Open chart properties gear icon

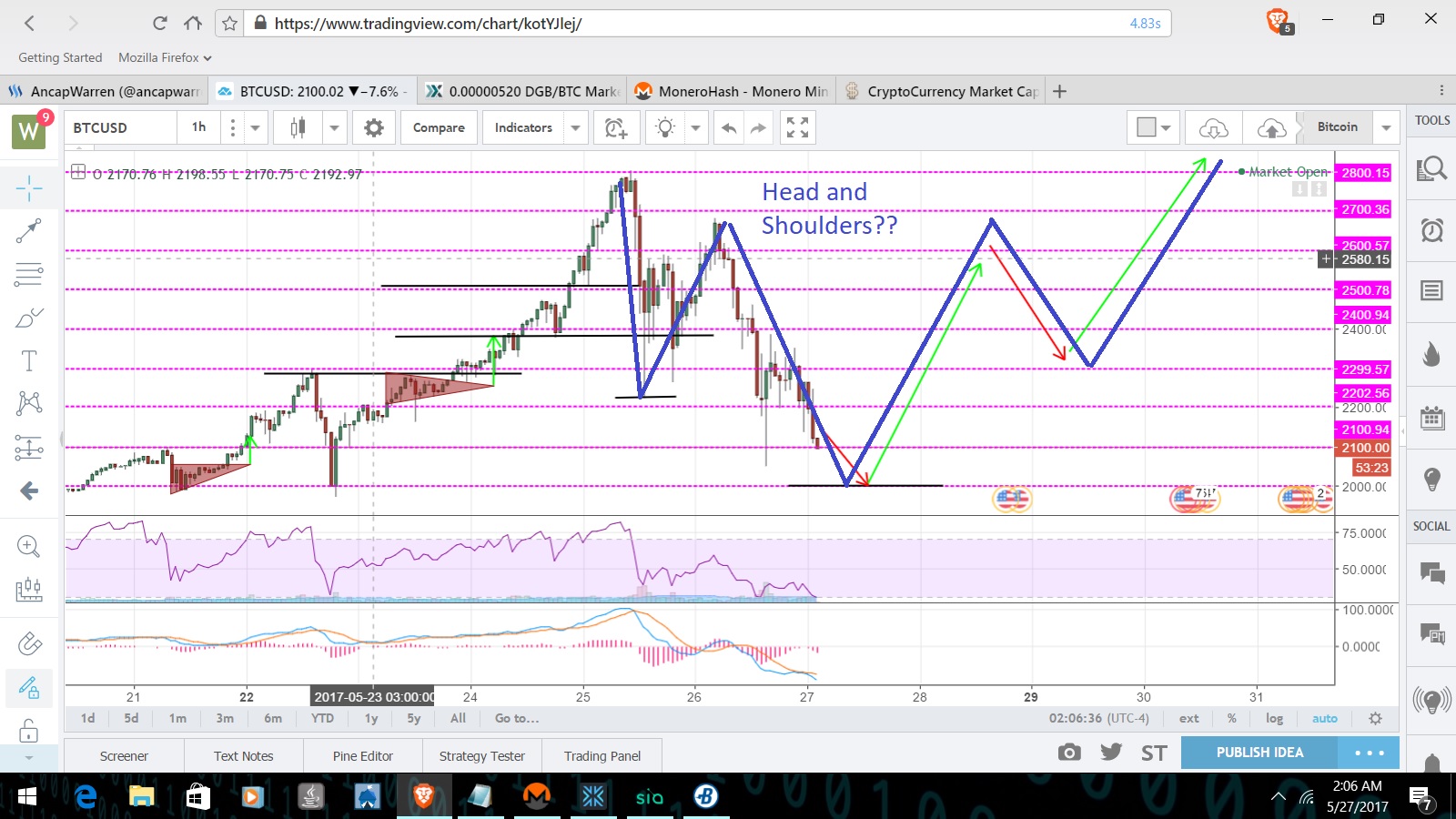373,128
